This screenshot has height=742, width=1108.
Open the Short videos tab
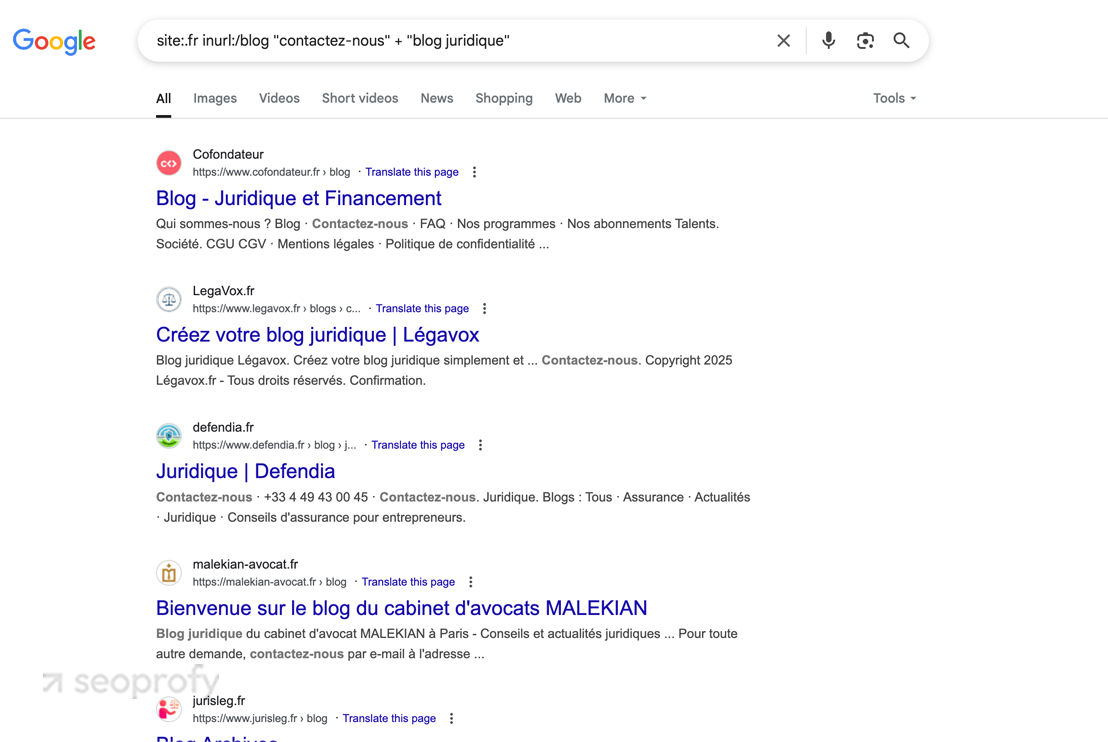coord(360,98)
